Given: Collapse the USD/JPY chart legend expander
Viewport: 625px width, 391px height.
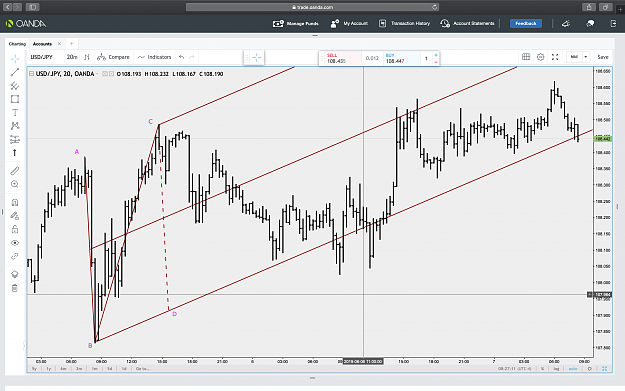Looking at the screenshot, I should [31, 74].
